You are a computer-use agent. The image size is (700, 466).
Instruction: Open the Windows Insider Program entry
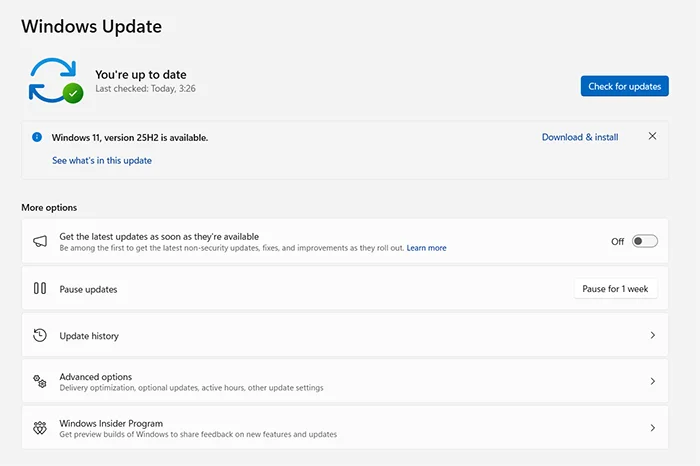pyautogui.click(x=111, y=424)
